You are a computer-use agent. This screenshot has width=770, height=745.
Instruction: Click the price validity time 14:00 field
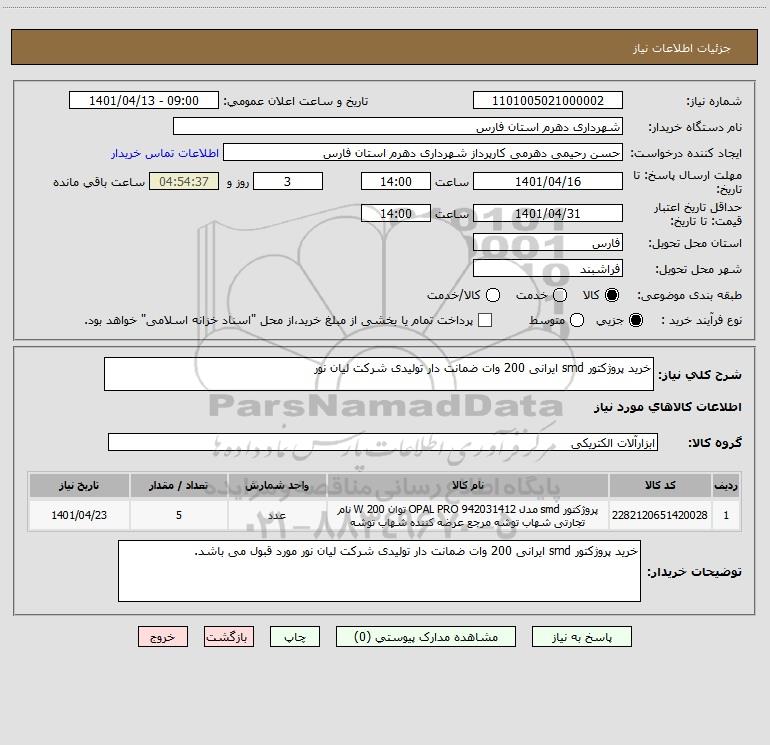396,213
